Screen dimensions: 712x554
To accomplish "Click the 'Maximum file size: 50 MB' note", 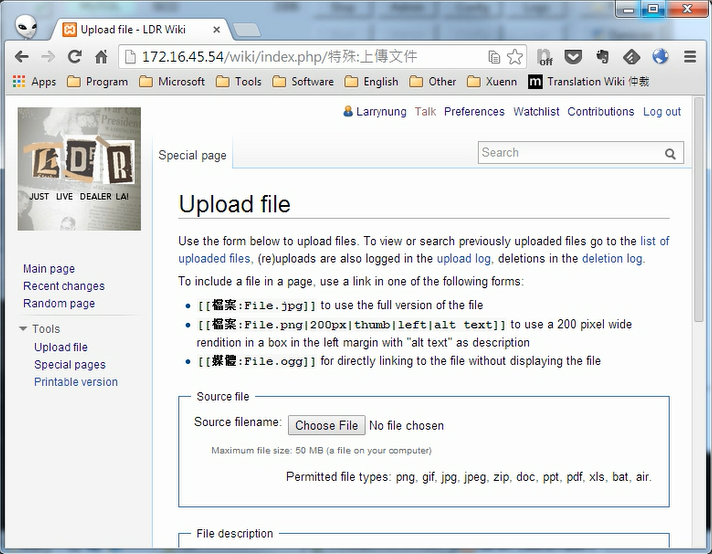I will tap(321, 450).
